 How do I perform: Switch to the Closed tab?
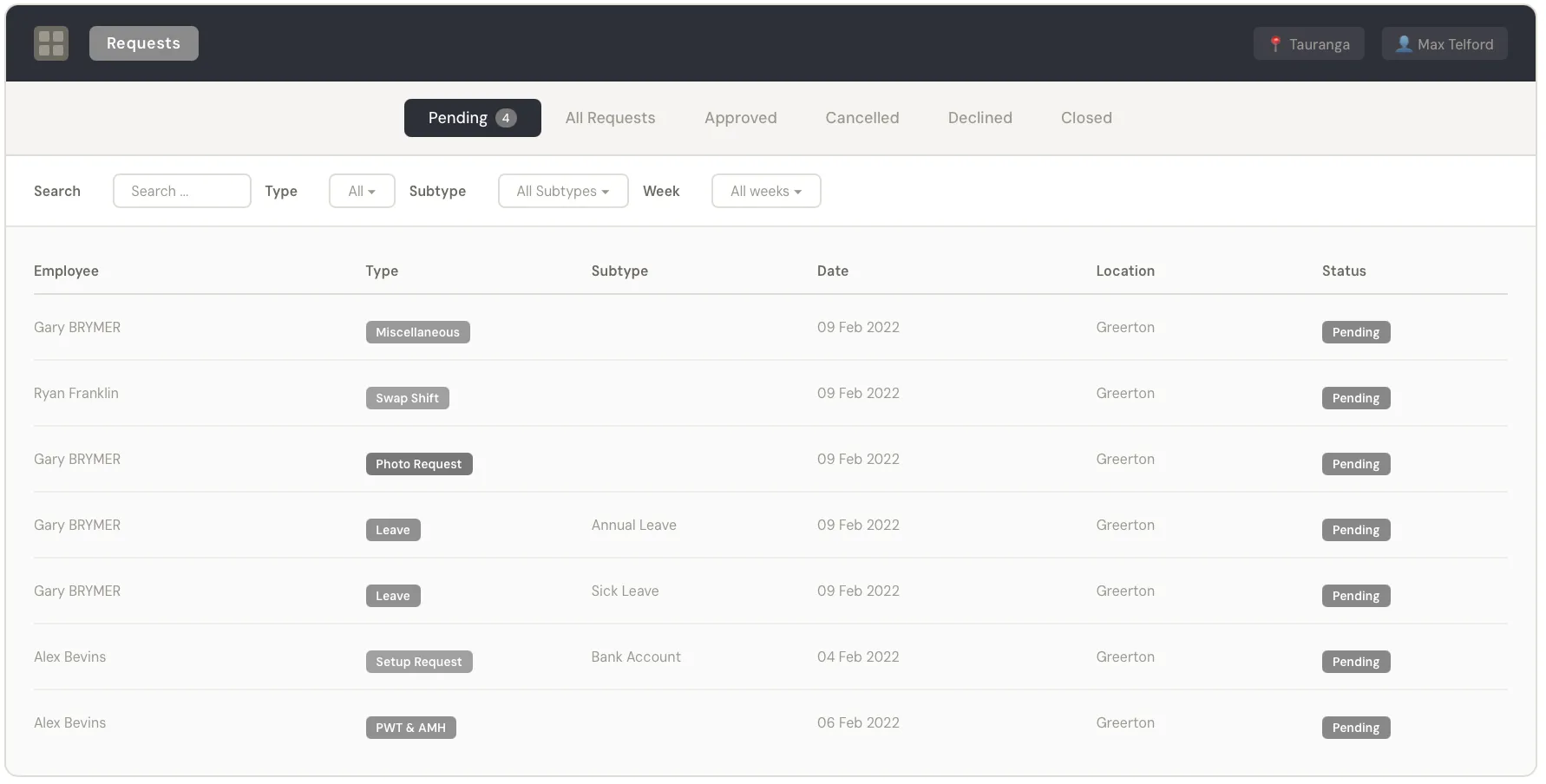pos(1086,118)
